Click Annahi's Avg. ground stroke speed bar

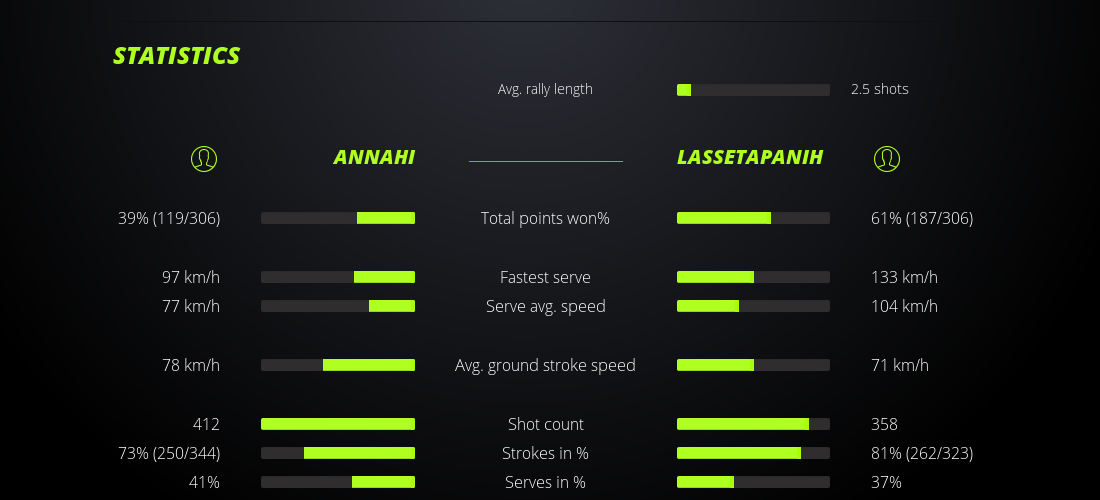click(x=338, y=365)
